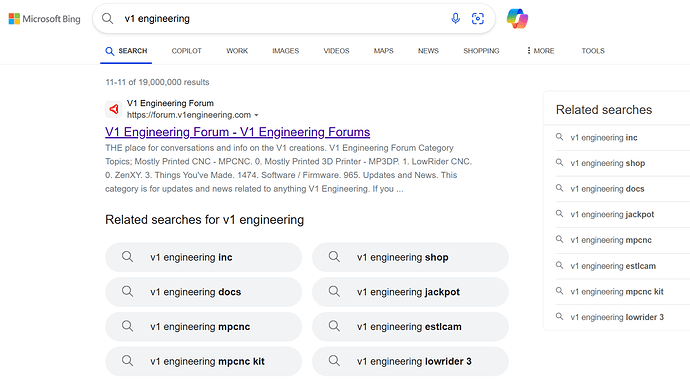
Task: Expand the dropdown arrow beside forum URL
Action: point(257,115)
